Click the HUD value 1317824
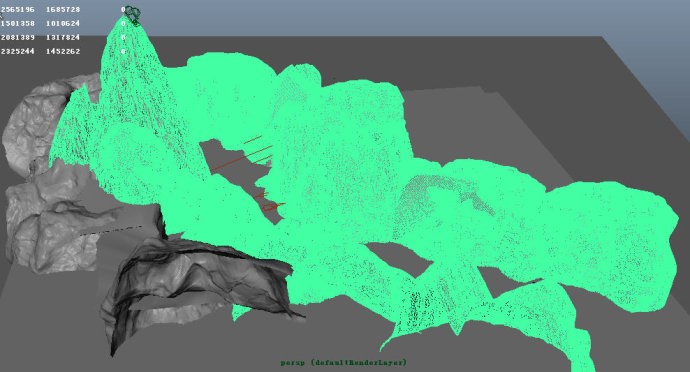Viewport: 690px width, 372px height. pyautogui.click(x=63, y=37)
